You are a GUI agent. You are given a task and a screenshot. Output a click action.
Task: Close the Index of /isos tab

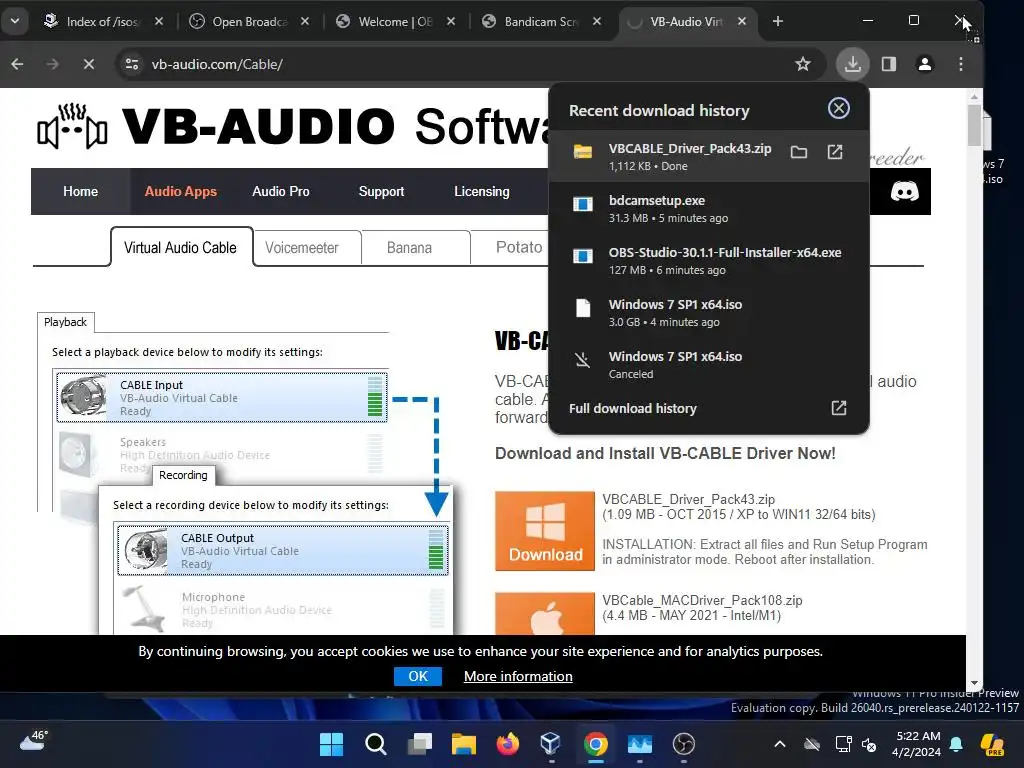159,22
